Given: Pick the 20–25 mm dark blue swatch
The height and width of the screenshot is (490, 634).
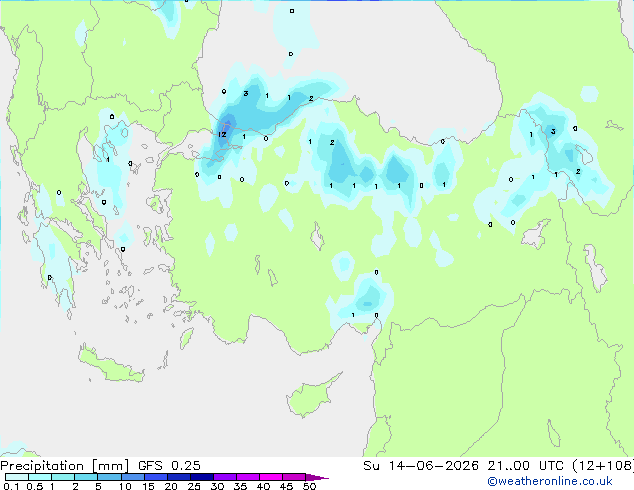Looking at the screenshot, I should [178, 477].
